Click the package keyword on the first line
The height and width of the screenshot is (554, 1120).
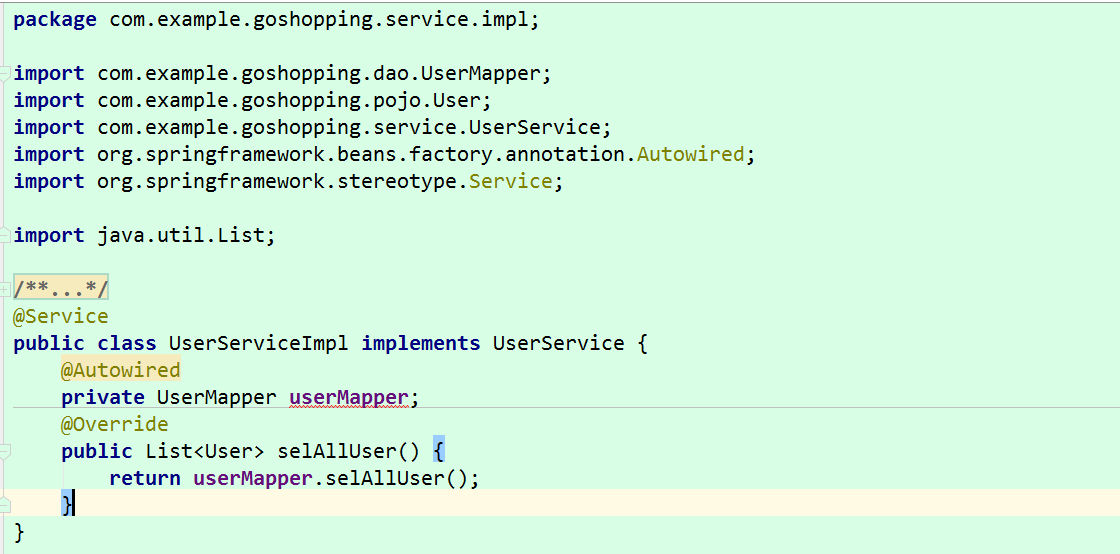click(55, 19)
